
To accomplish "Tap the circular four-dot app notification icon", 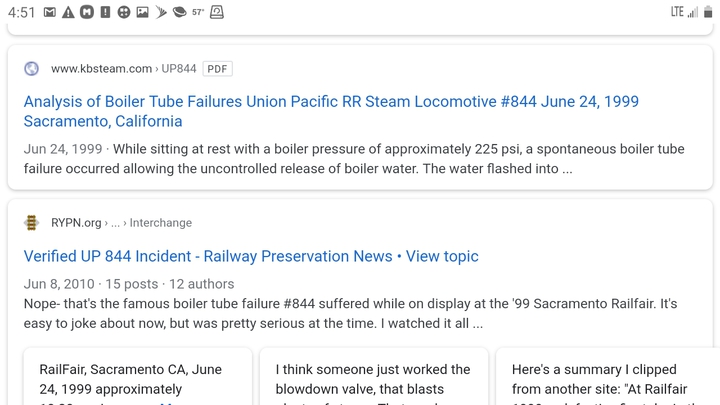I will pyautogui.click(x=124, y=12).
